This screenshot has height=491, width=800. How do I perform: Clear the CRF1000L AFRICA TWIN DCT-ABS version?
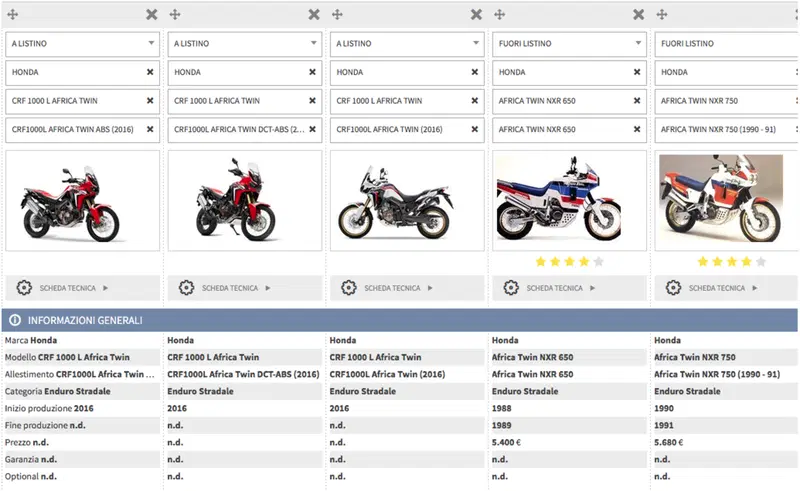(312, 129)
